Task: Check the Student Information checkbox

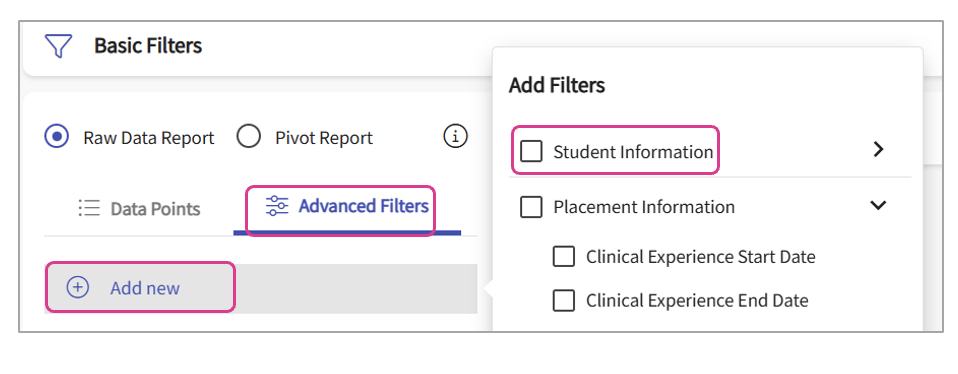Action: point(531,151)
